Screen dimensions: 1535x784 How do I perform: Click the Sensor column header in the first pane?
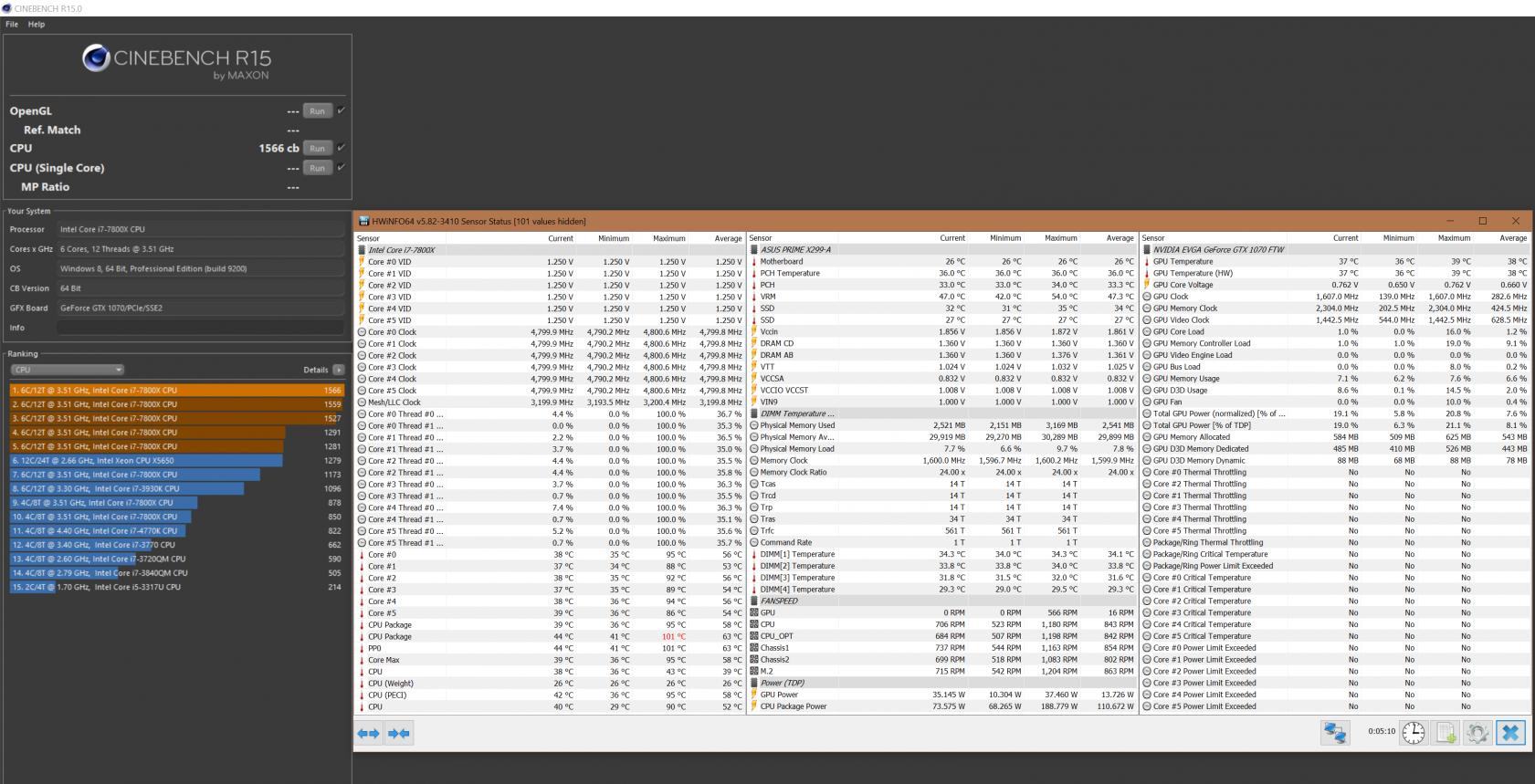368,238
